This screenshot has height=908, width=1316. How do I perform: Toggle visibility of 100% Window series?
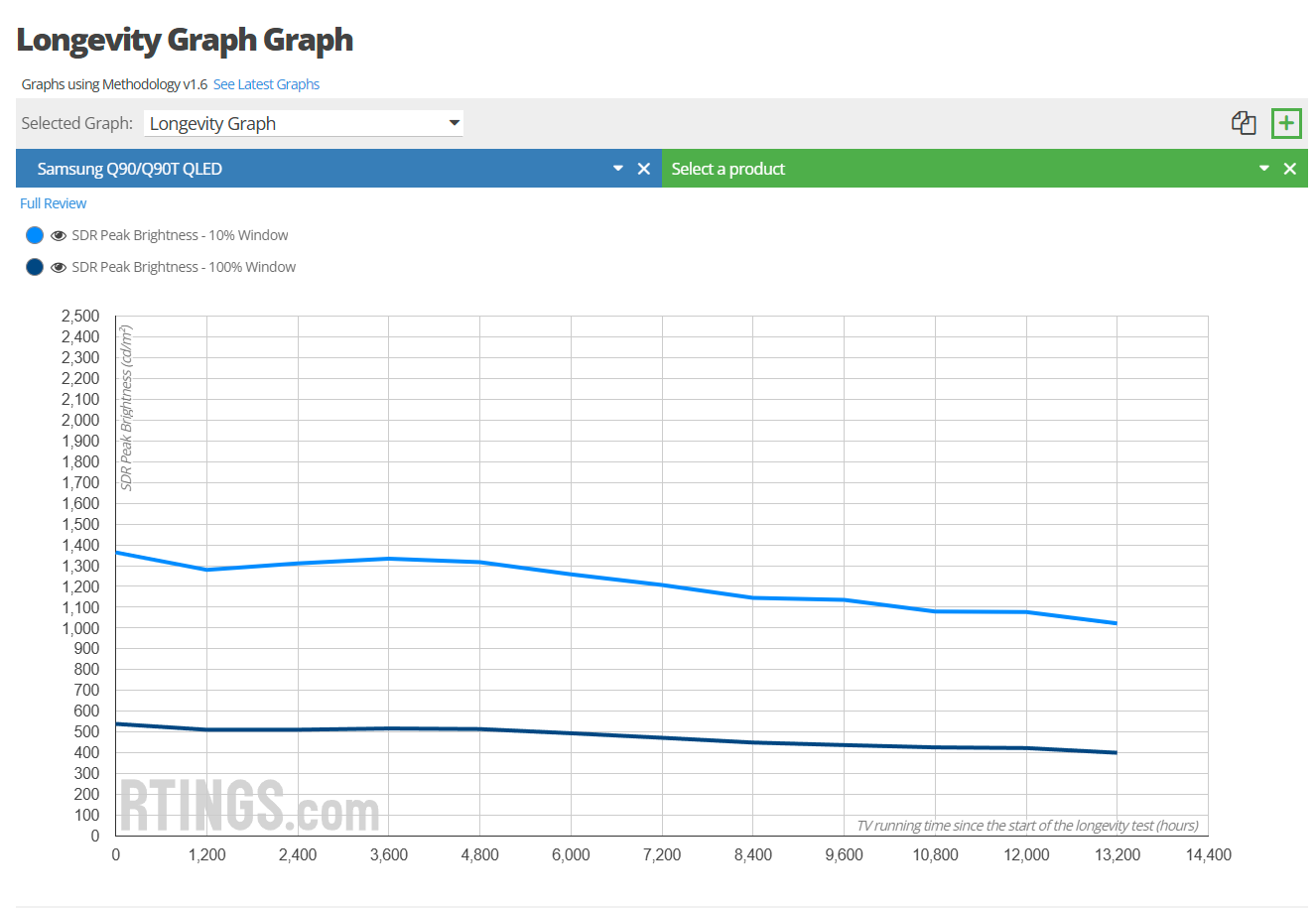(59, 267)
